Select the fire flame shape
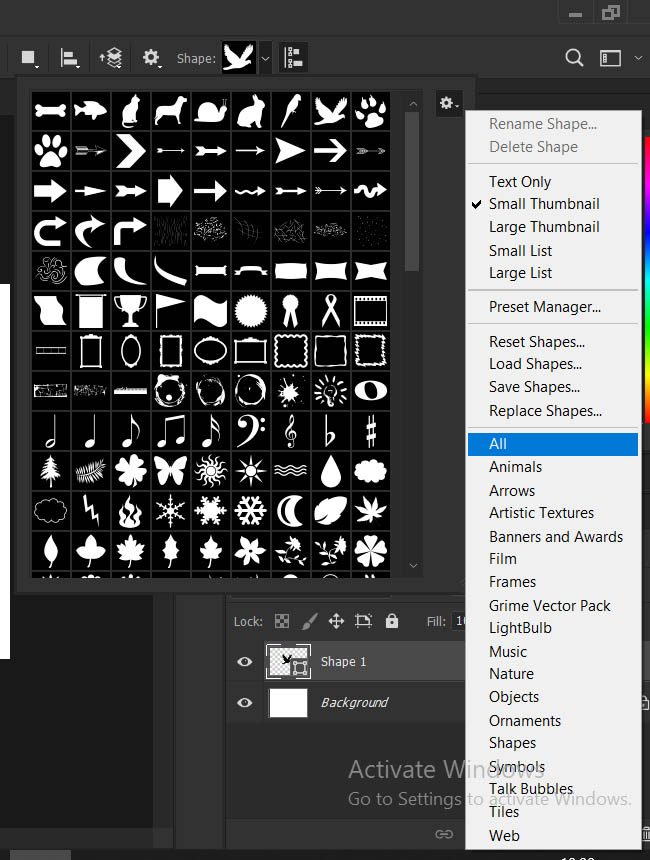Image resolution: width=650 pixels, height=860 pixels. [131, 511]
